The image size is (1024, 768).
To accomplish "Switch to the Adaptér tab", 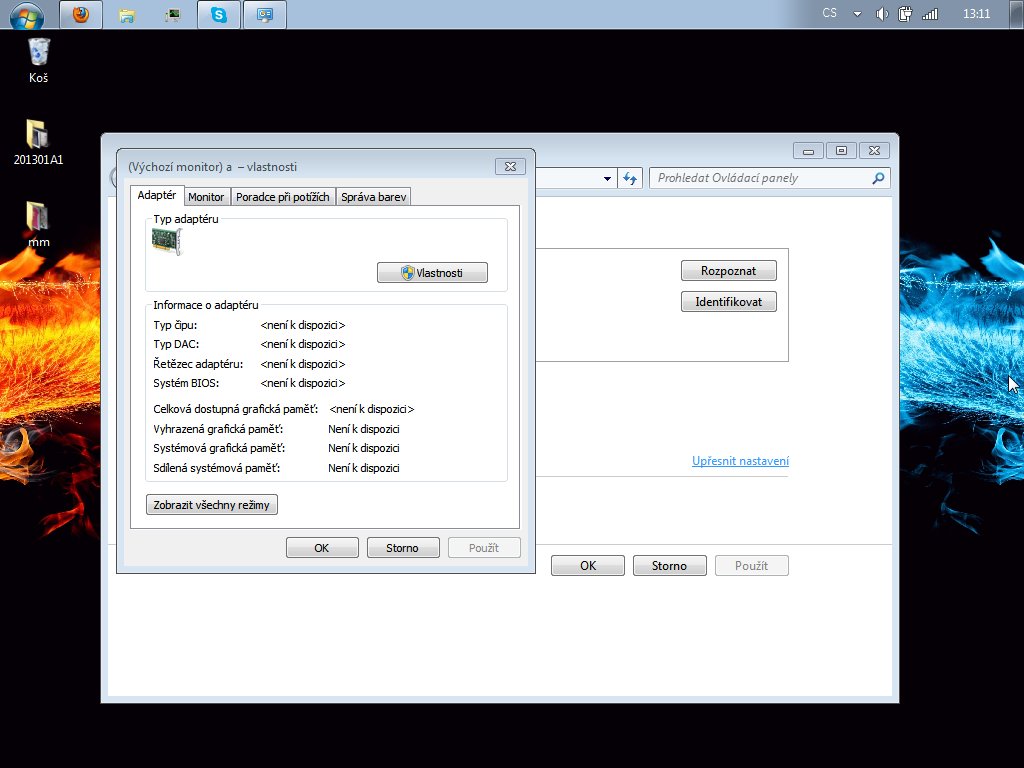I will click(x=157, y=195).
